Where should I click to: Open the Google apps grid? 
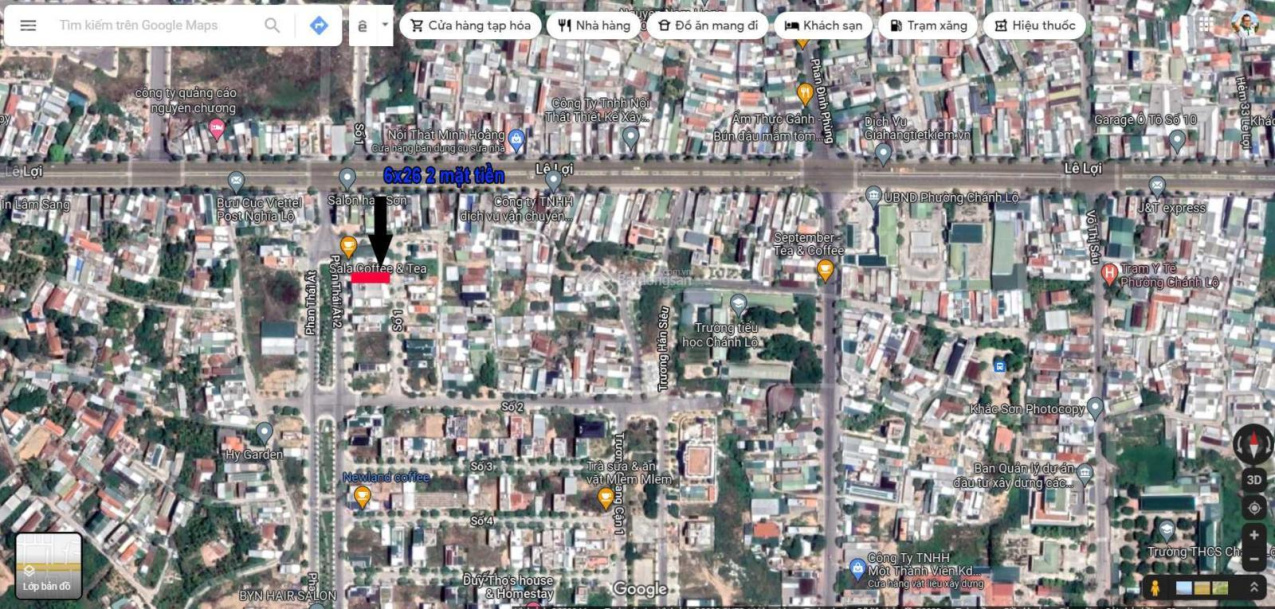(1204, 24)
